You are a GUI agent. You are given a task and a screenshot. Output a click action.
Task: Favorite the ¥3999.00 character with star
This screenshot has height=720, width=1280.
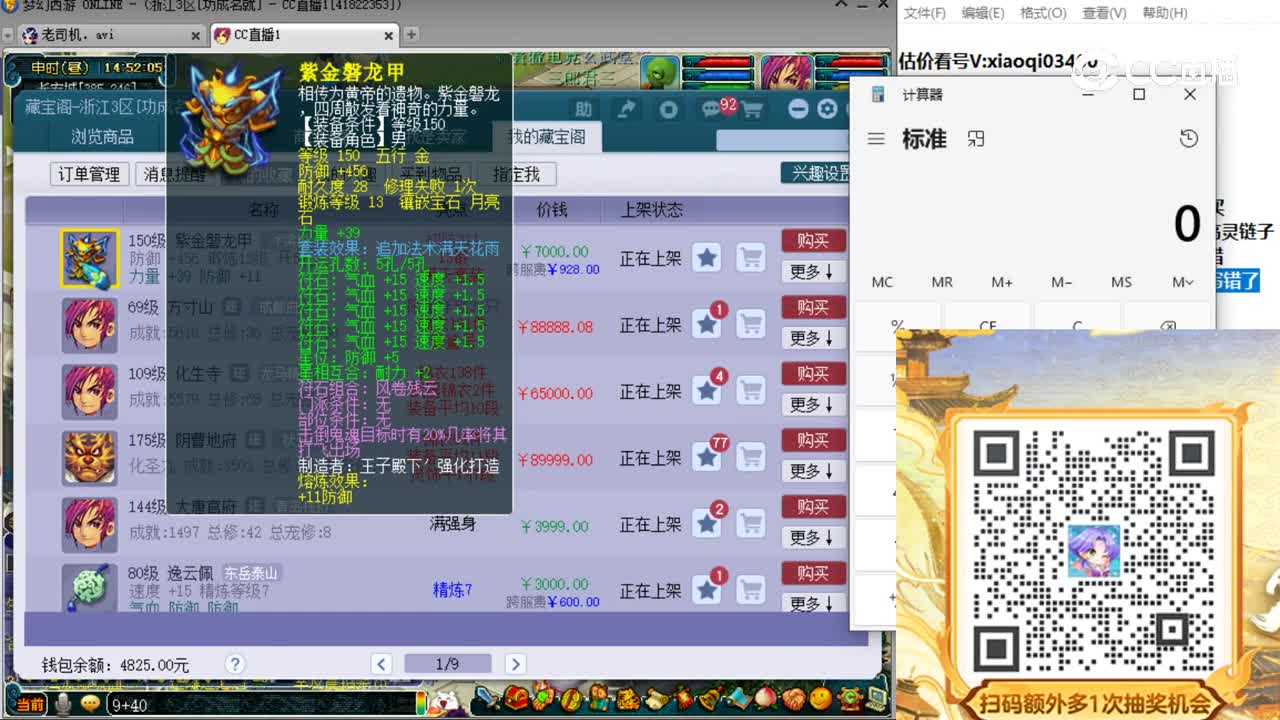tap(707, 524)
